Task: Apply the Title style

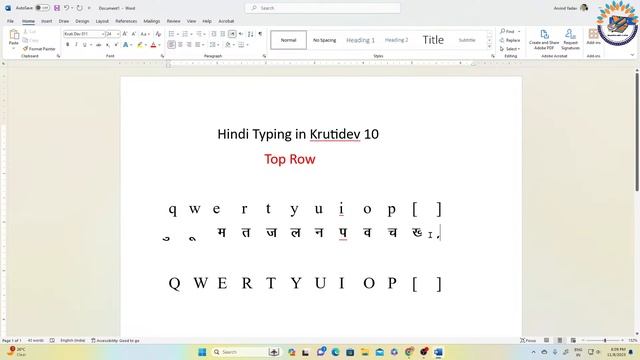Action: pyautogui.click(x=433, y=40)
